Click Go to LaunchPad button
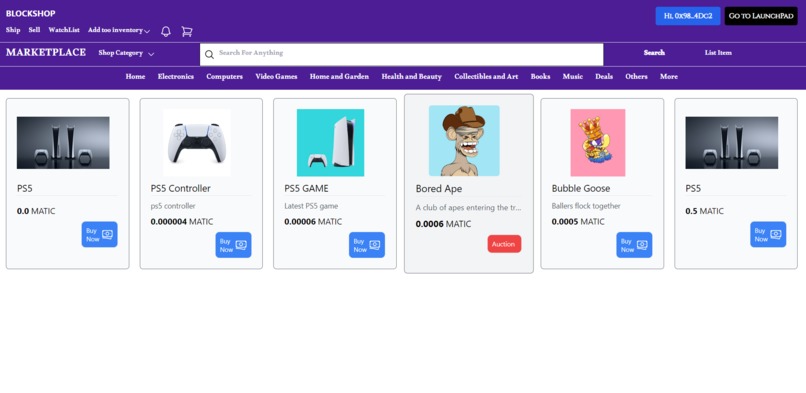Screen dimensions: 806x393 pyautogui.click(x=761, y=16)
